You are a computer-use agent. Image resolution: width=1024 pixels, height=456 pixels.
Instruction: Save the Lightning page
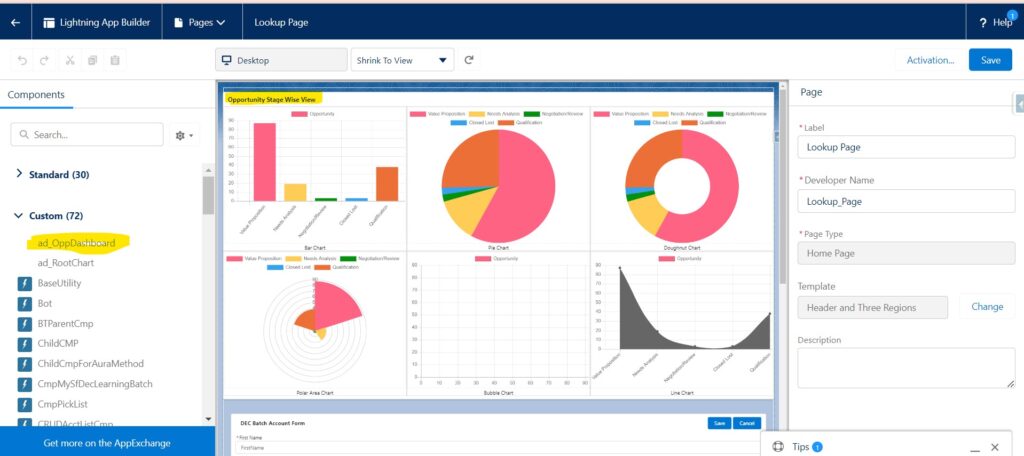(990, 60)
